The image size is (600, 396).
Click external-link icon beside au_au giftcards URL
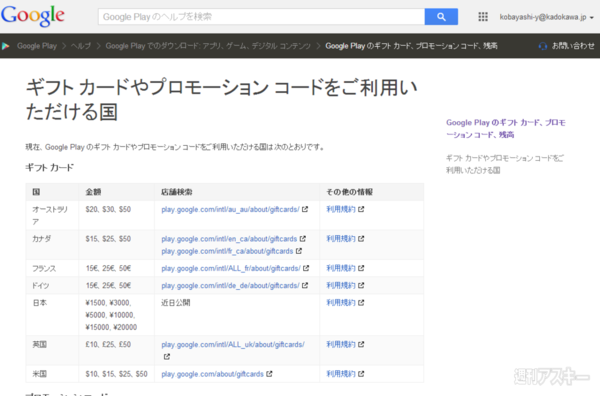pyautogui.click(x=305, y=209)
